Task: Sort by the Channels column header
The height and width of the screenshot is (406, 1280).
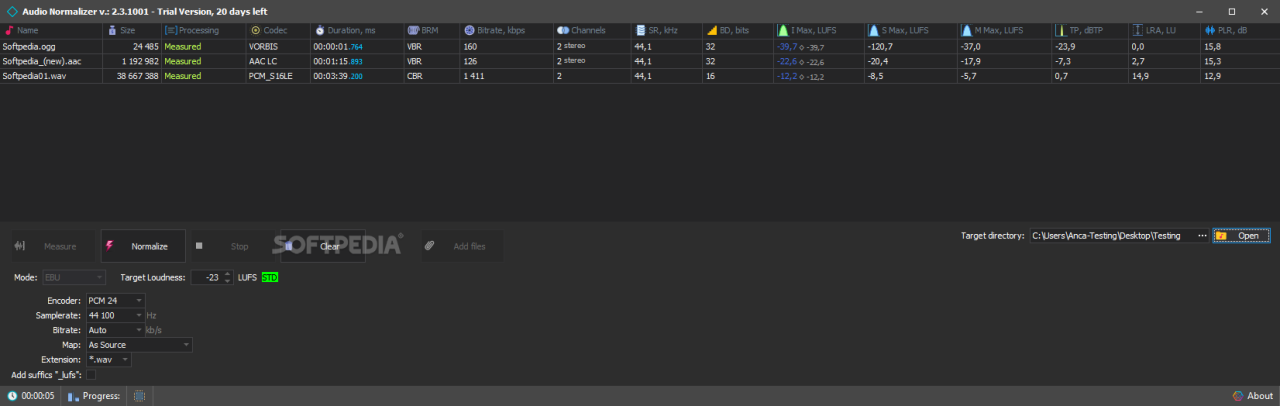Action: point(593,31)
